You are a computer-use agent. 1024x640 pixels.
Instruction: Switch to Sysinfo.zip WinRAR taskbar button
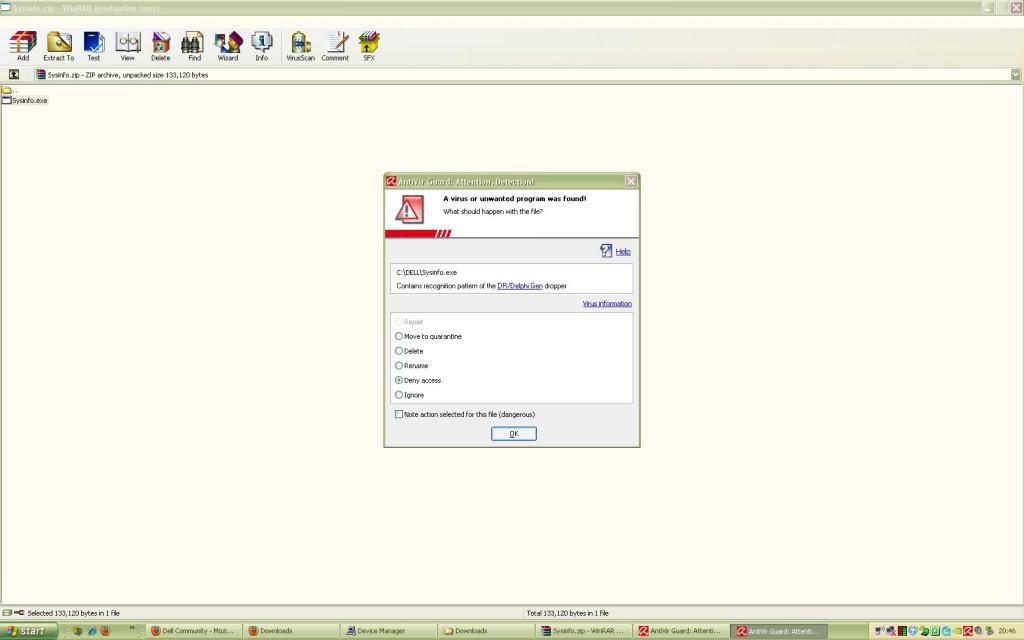click(x=584, y=631)
